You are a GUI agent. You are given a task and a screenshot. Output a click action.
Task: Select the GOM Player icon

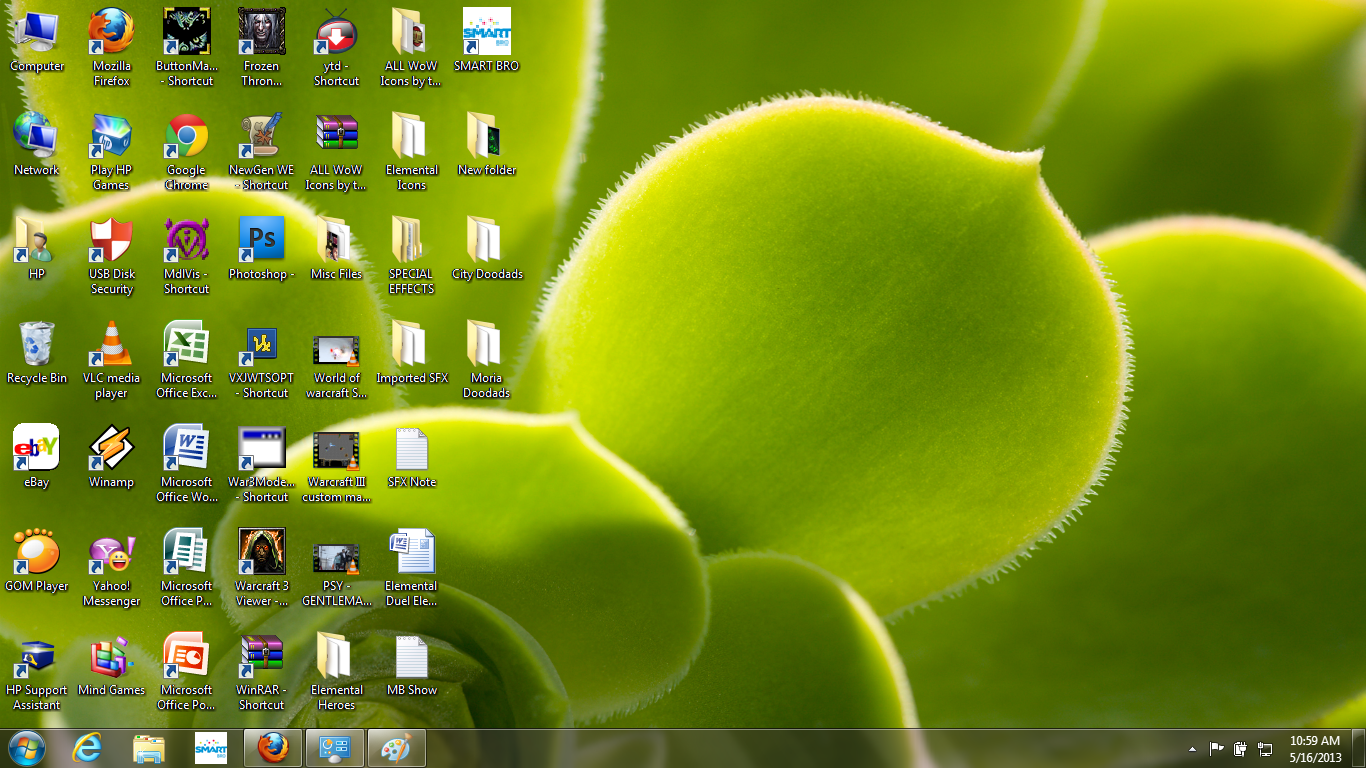tap(37, 560)
